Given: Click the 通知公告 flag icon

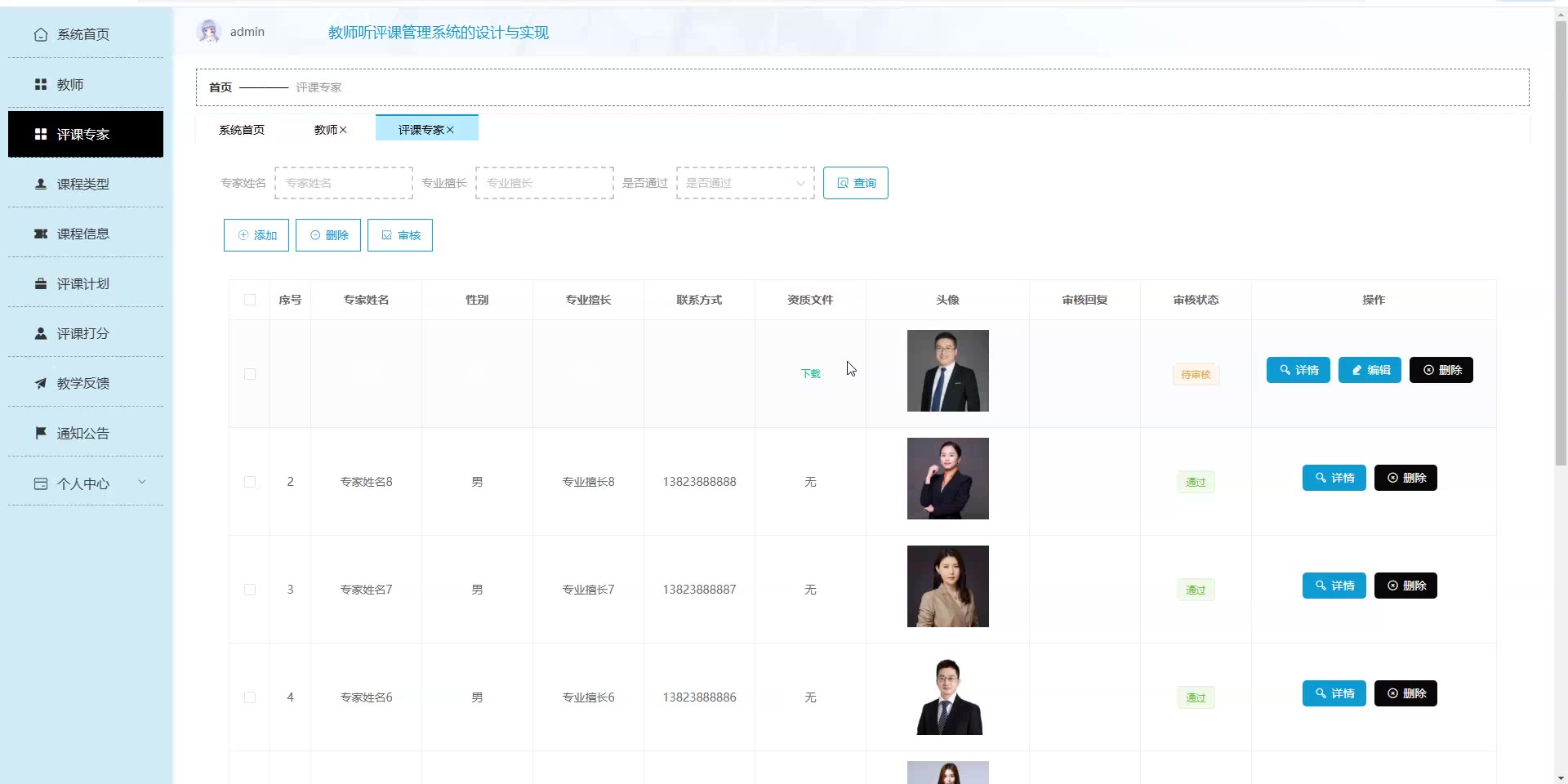Looking at the screenshot, I should click(x=41, y=433).
